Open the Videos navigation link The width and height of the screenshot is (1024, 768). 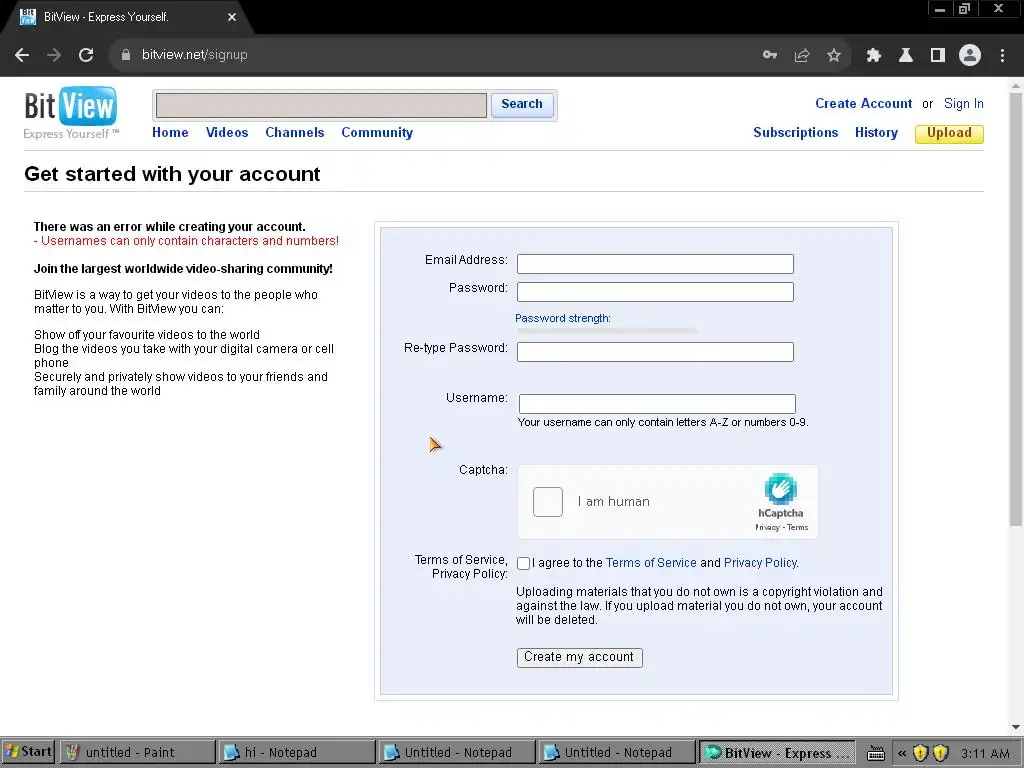(x=227, y=133)
